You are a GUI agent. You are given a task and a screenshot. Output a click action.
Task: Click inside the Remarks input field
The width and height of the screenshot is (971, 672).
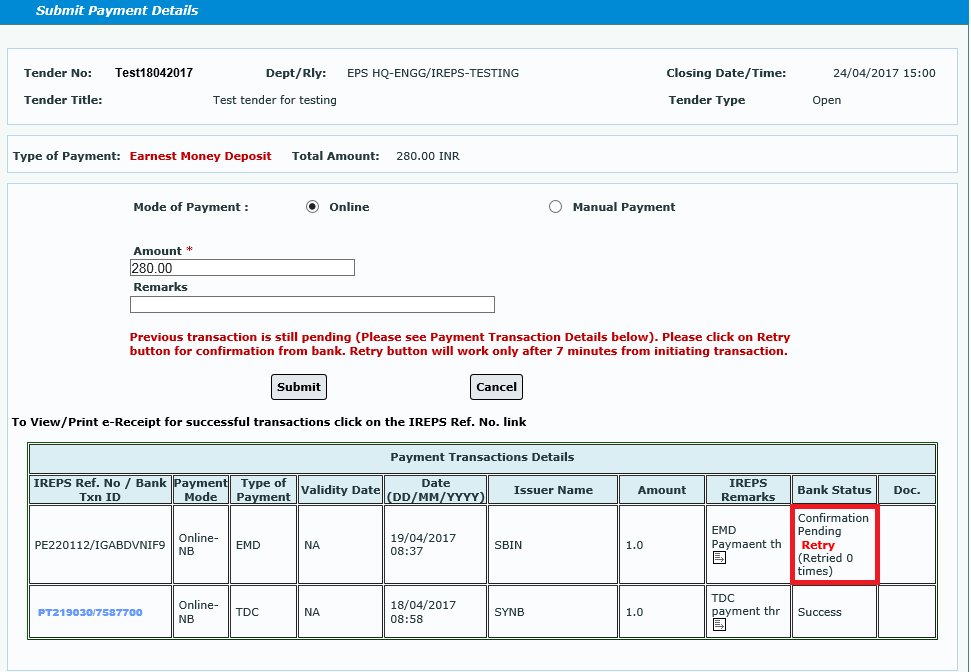(312, 304)
